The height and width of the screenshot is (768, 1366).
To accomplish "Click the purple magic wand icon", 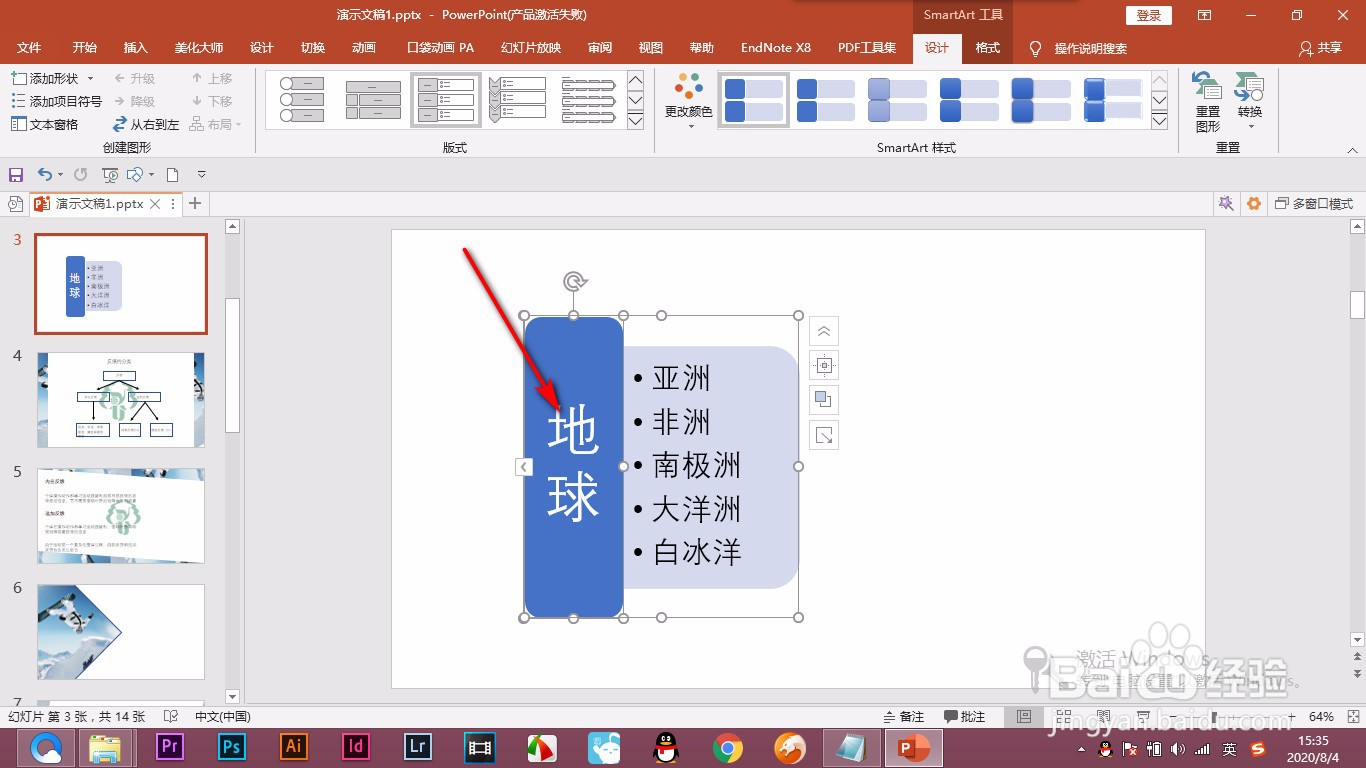I will 1226,203.
